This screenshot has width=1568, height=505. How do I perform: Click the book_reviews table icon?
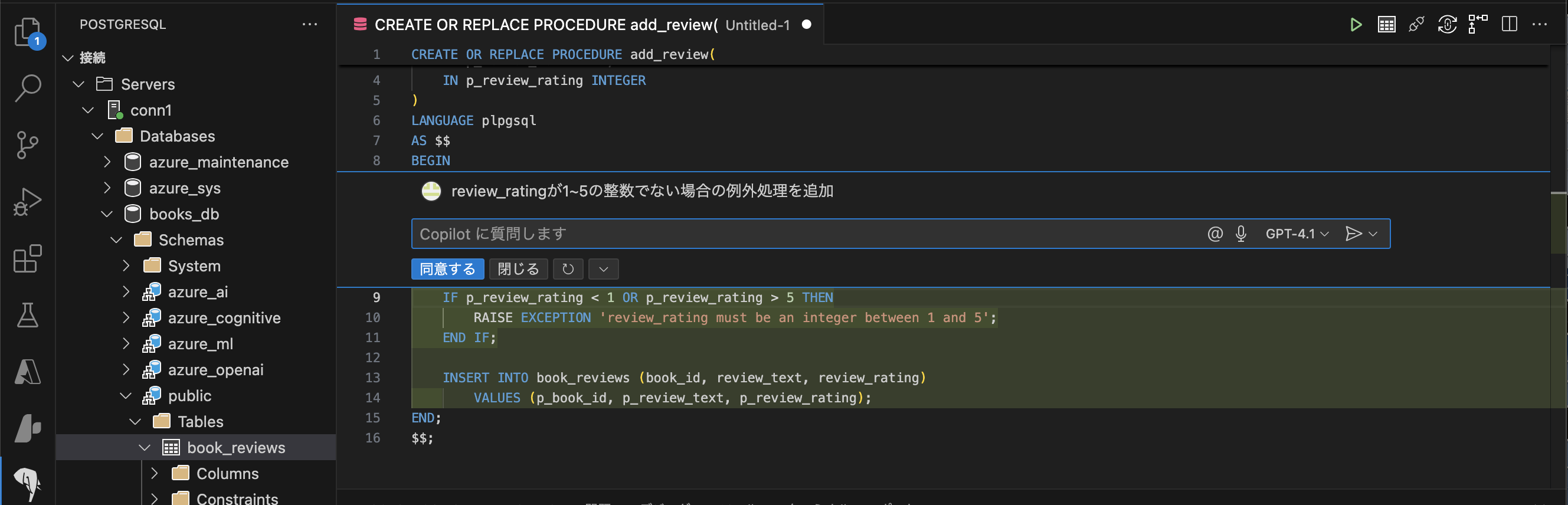(171, 447)
